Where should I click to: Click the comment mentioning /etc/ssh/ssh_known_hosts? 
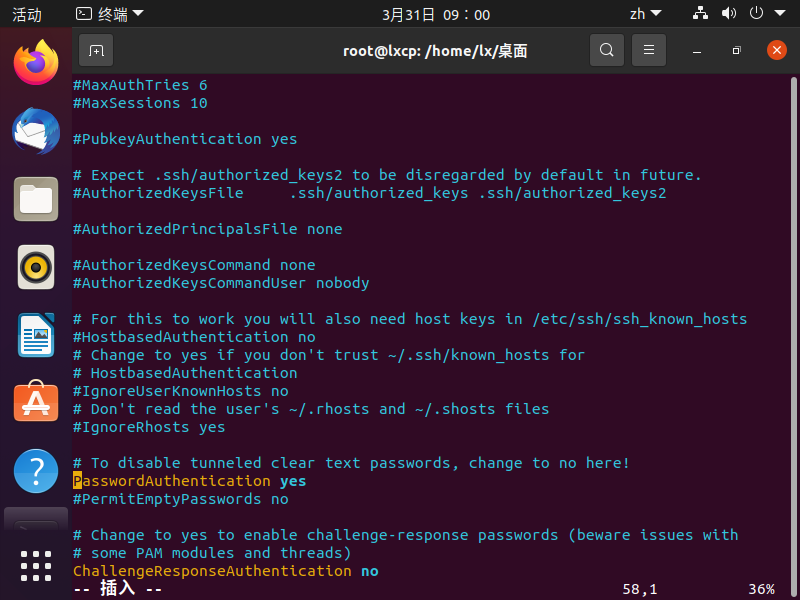[x=410, y=319]
